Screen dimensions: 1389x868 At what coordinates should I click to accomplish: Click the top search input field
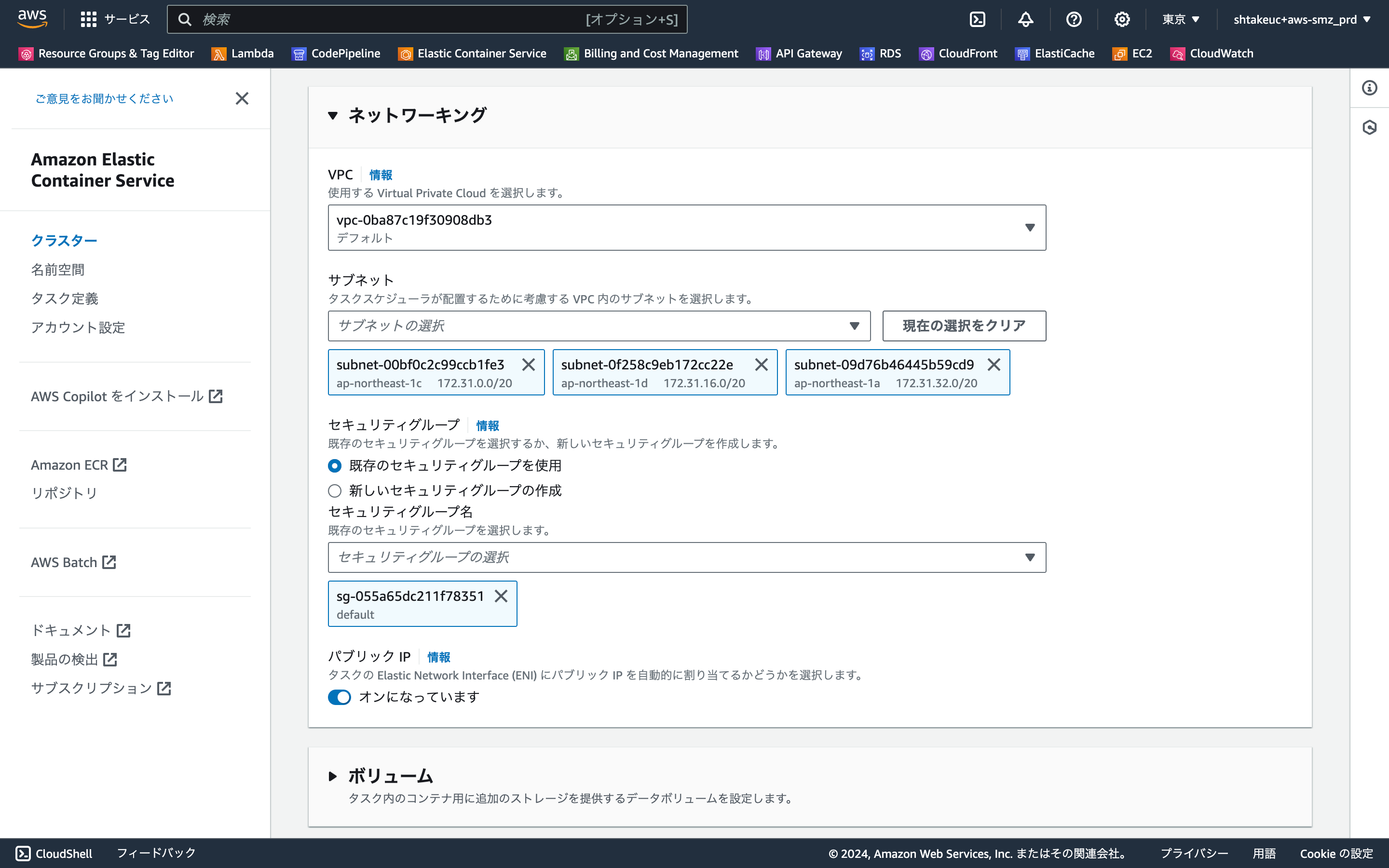tap(427, 19)
